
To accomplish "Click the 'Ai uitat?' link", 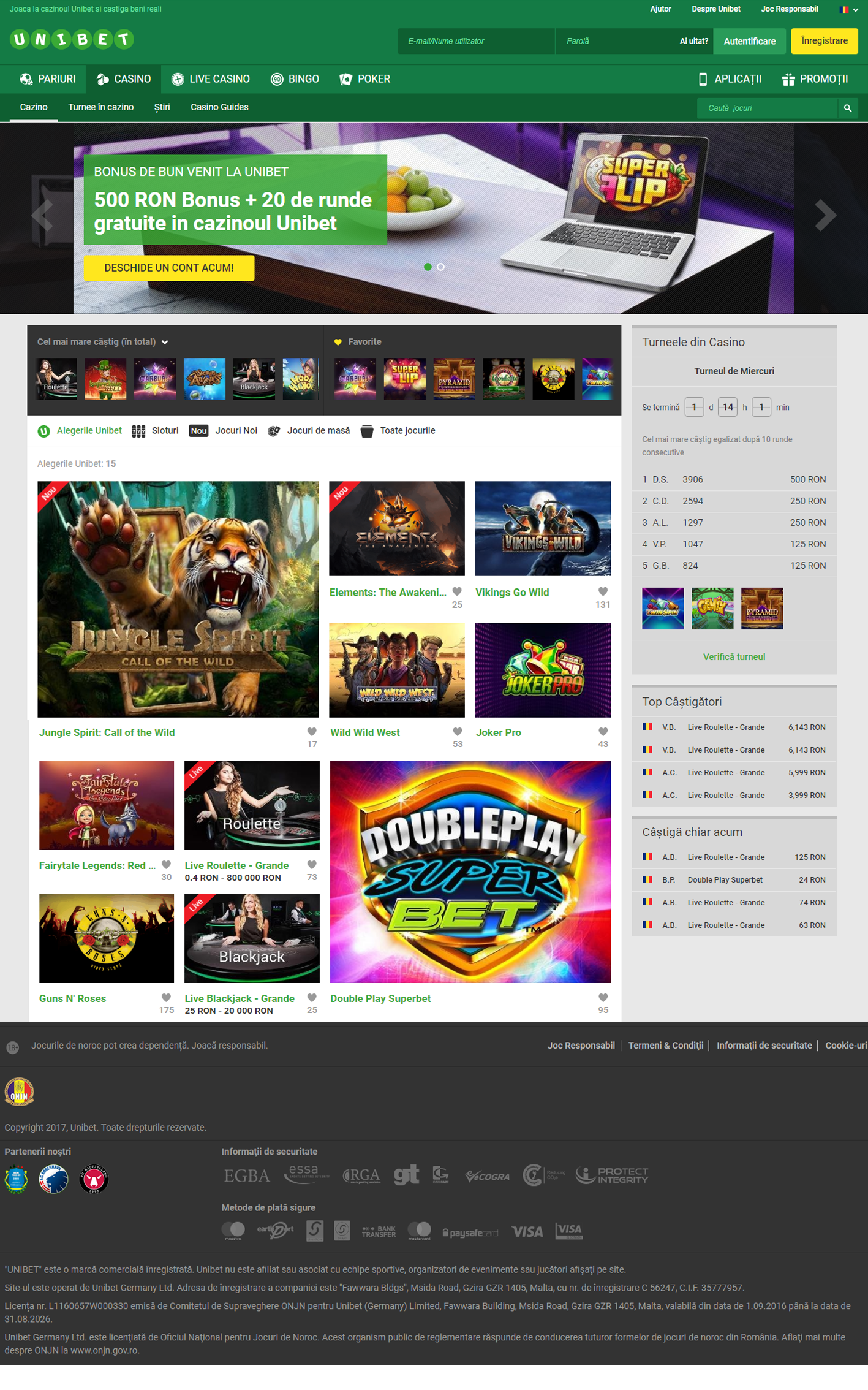I will pyautogui.click(x=693, y=41).
